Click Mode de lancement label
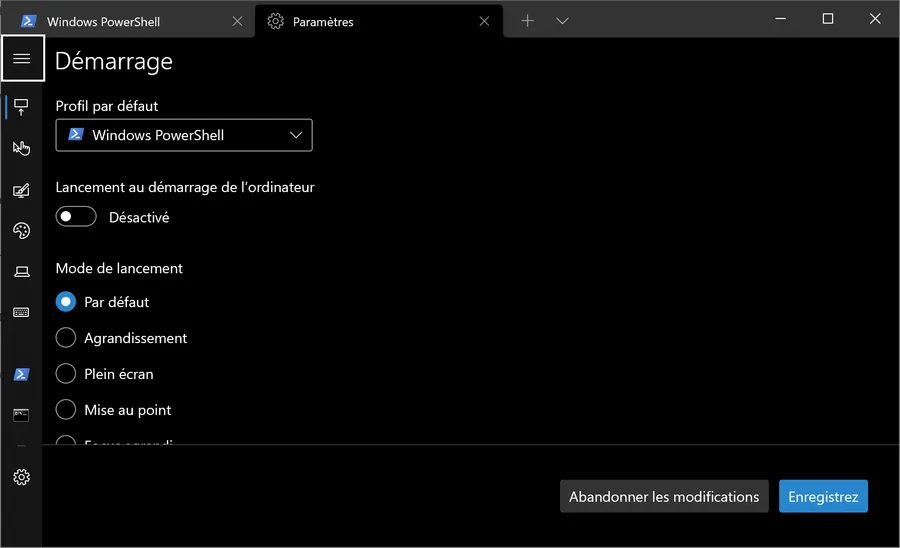The height and width of the screenshot is (548, 900). coord(119,268)
